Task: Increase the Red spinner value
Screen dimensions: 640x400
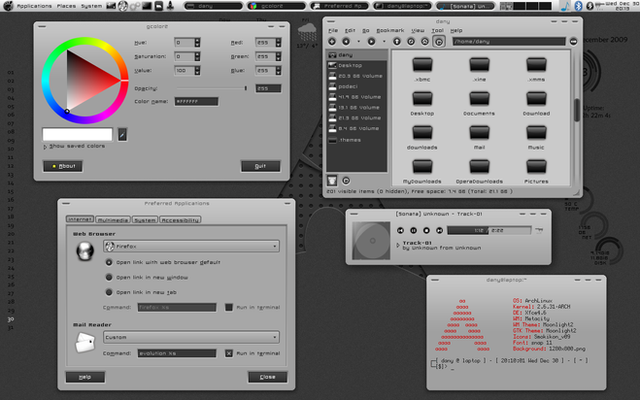Action: click(278, 40)
